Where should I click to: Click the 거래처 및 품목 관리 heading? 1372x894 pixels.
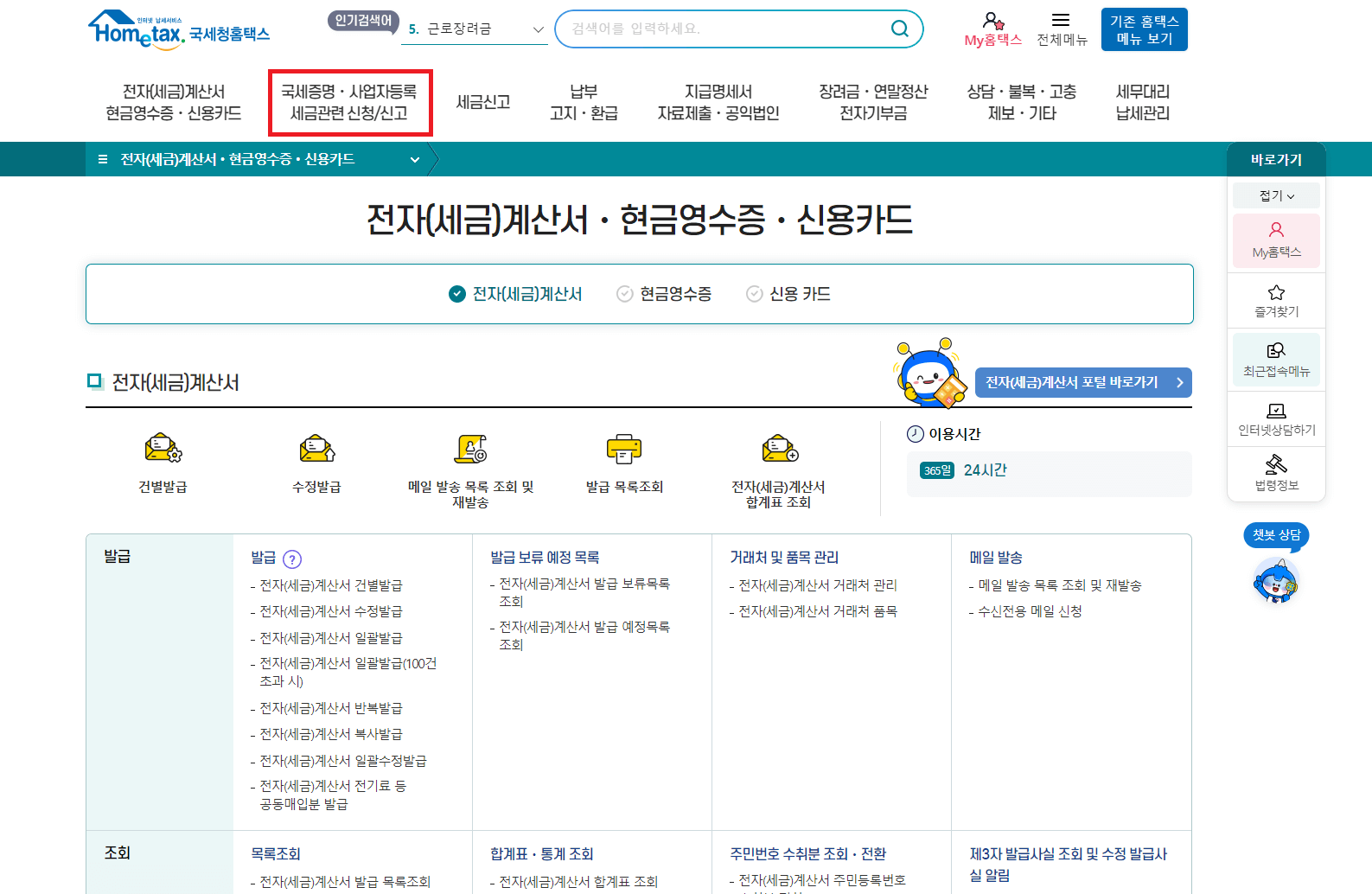tap(784, 558)
